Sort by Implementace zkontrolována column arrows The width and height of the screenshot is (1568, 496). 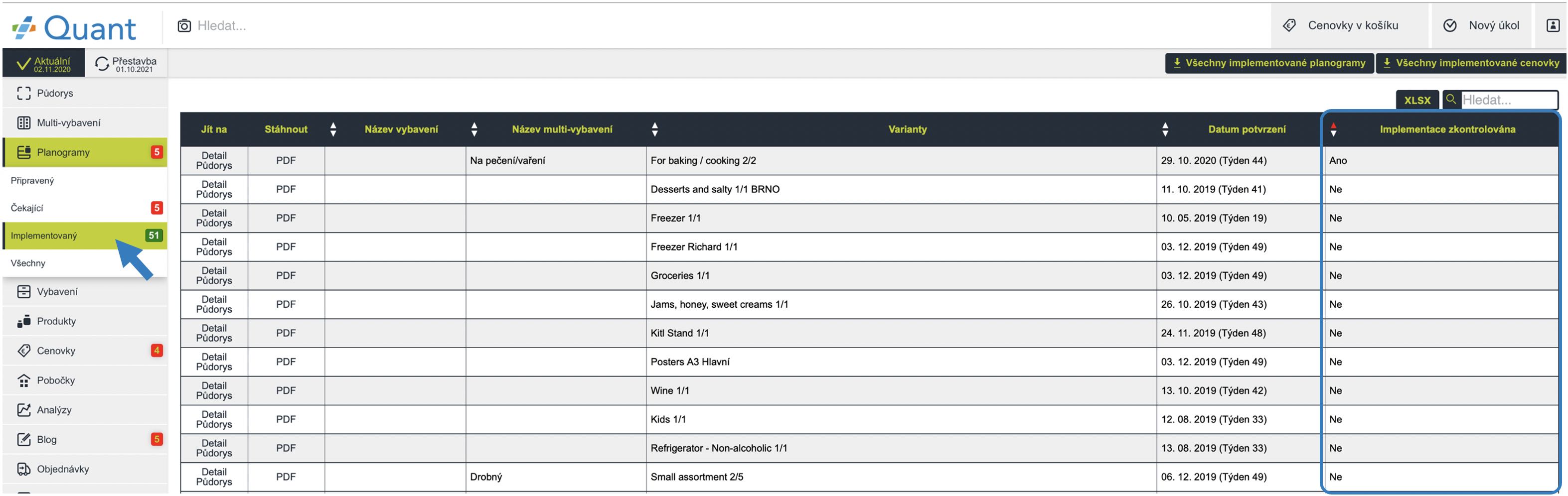coord(1333,129)
